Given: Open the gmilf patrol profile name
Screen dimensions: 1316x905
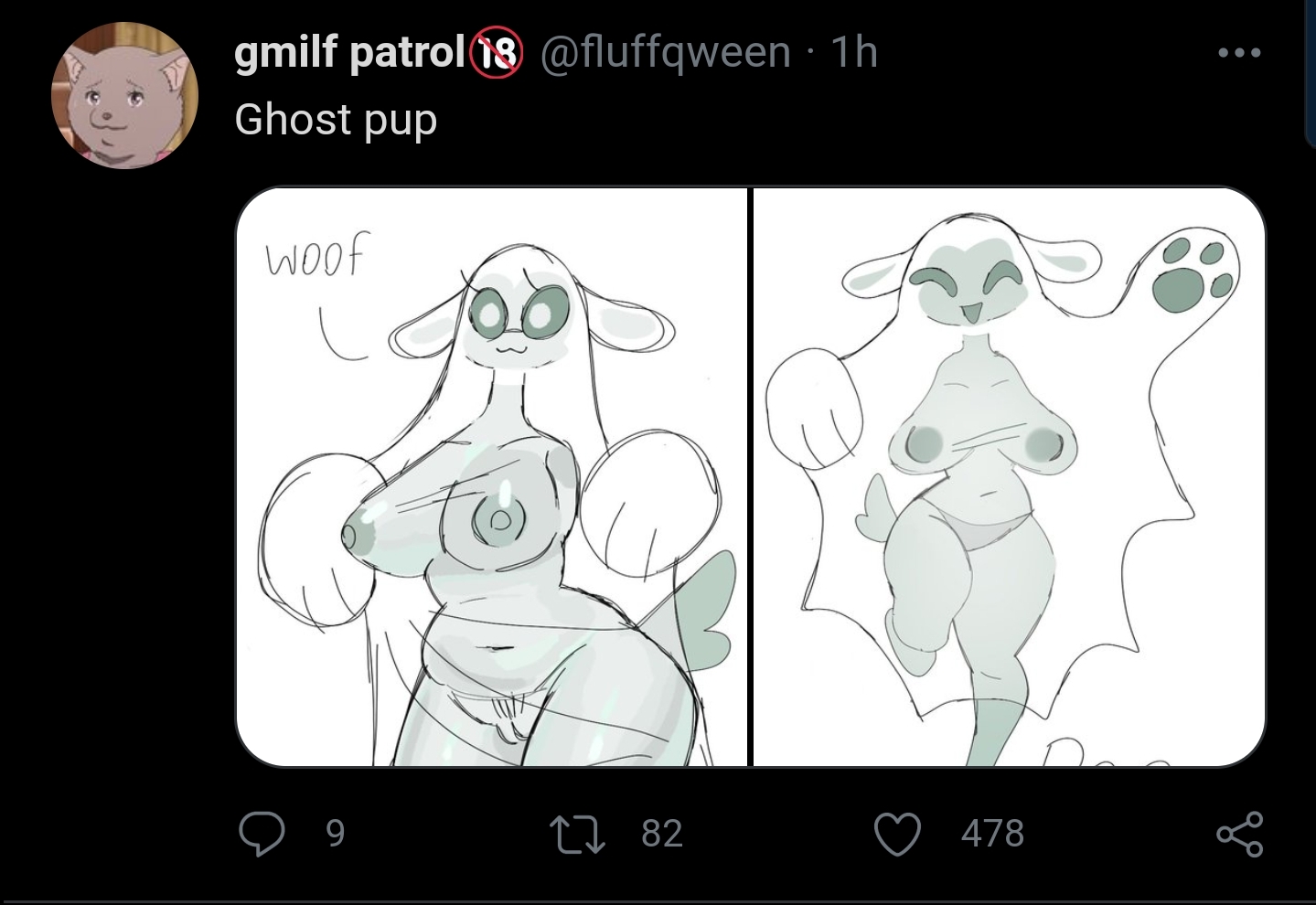Looking at the screenshot, I should click(x=349, y=54).
